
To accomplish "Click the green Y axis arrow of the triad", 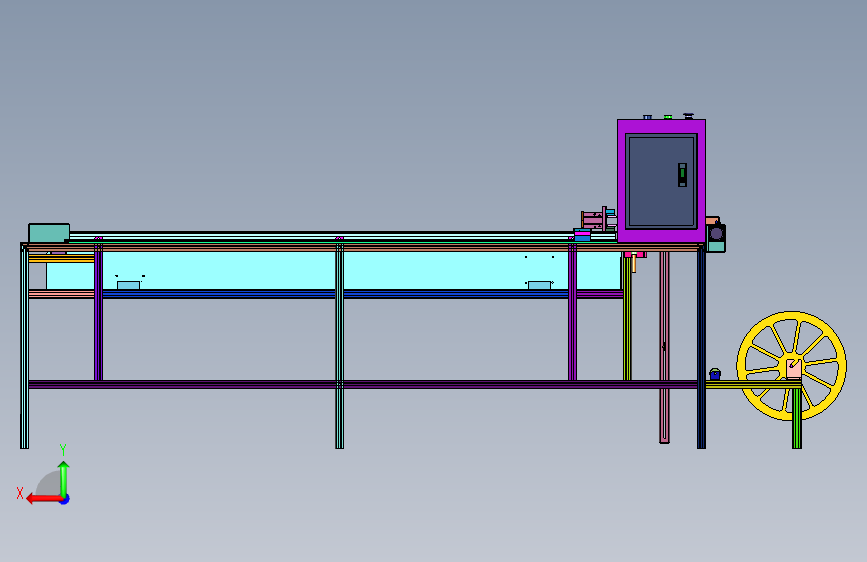I will pos(64,479).
